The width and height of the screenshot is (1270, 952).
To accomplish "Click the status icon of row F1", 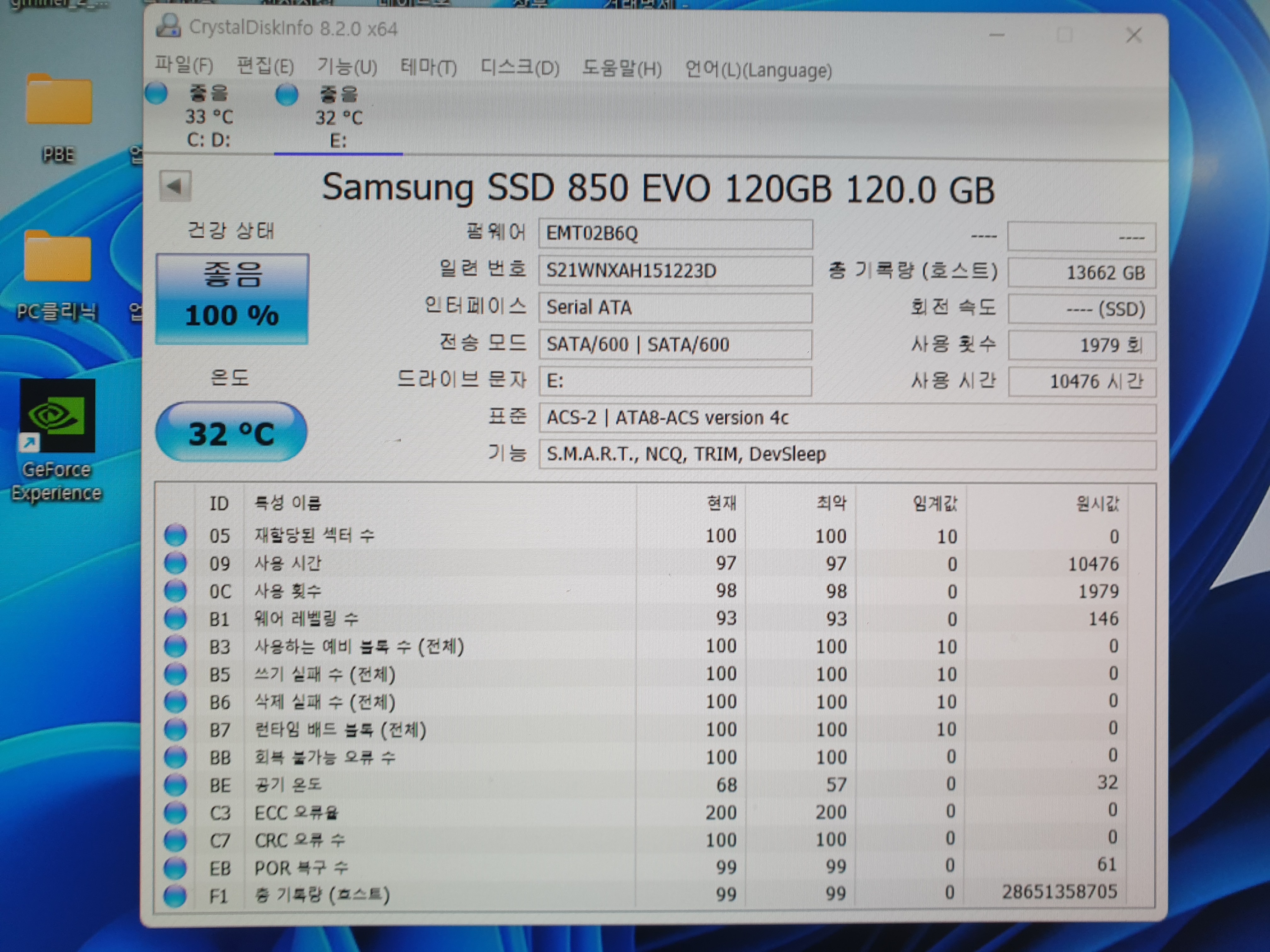I will tap(175, 895).
